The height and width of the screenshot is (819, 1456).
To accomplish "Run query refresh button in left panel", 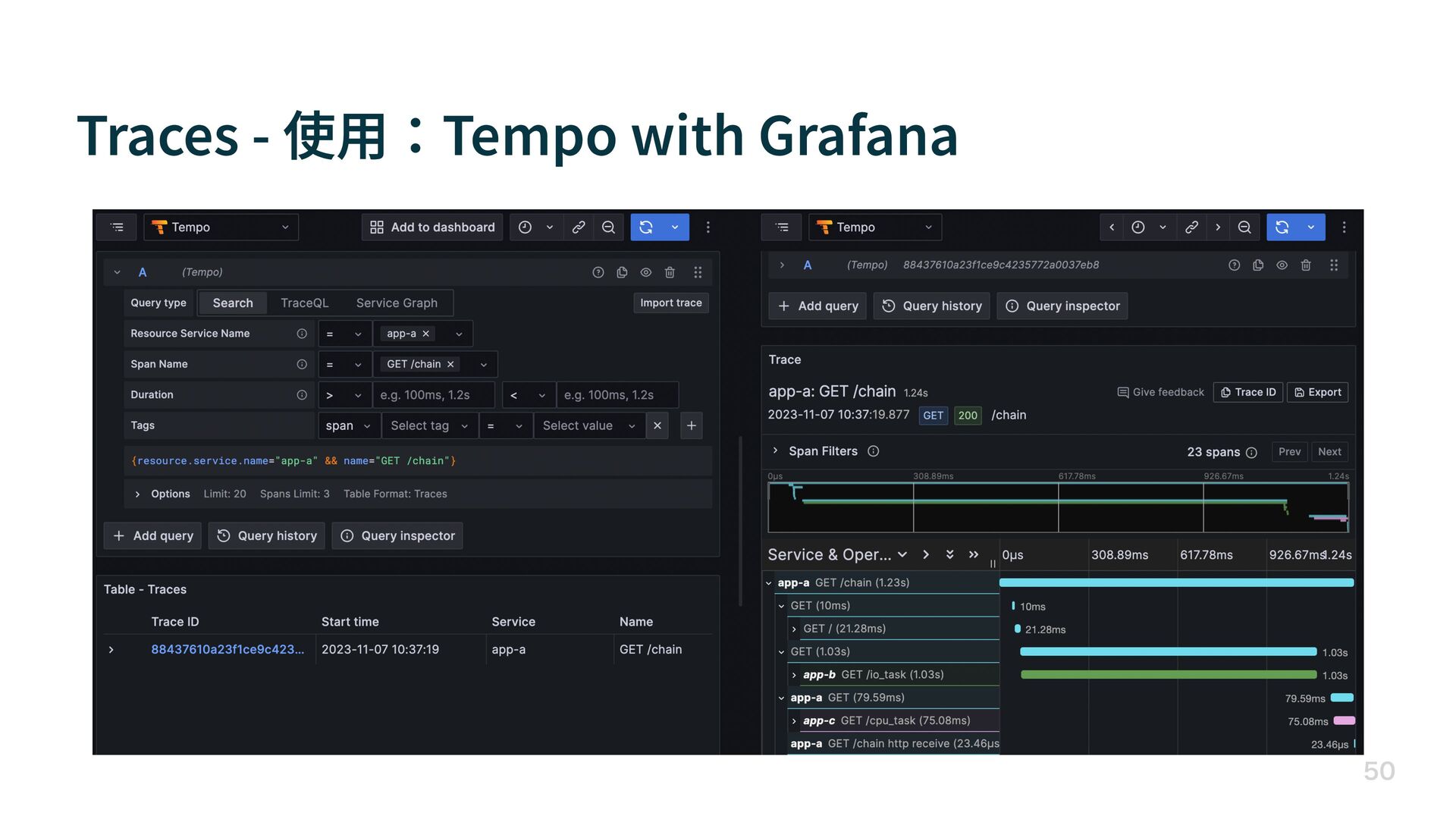I will (646, 227).
